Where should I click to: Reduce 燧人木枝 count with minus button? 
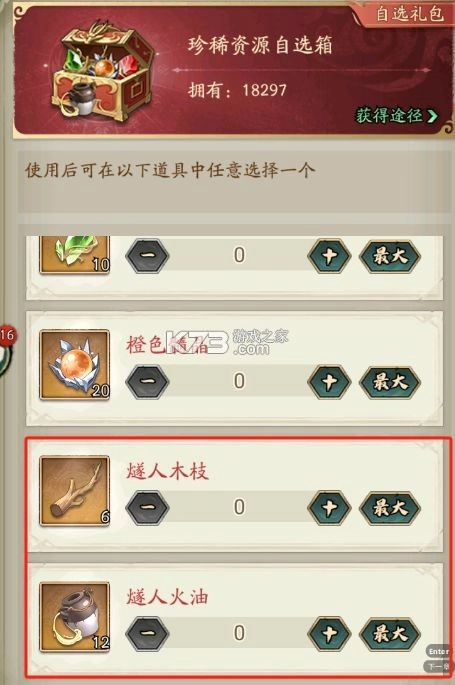click(x=148, y=508)
